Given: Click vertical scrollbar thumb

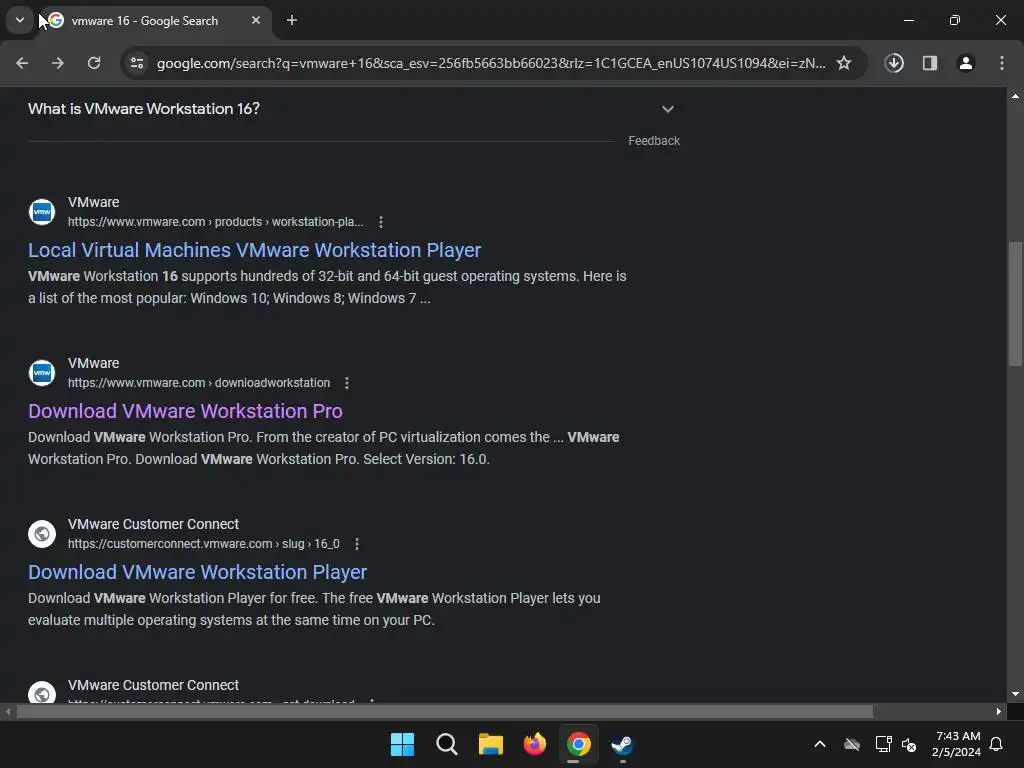Looking at the screenshot, I should click(1015, 304).
